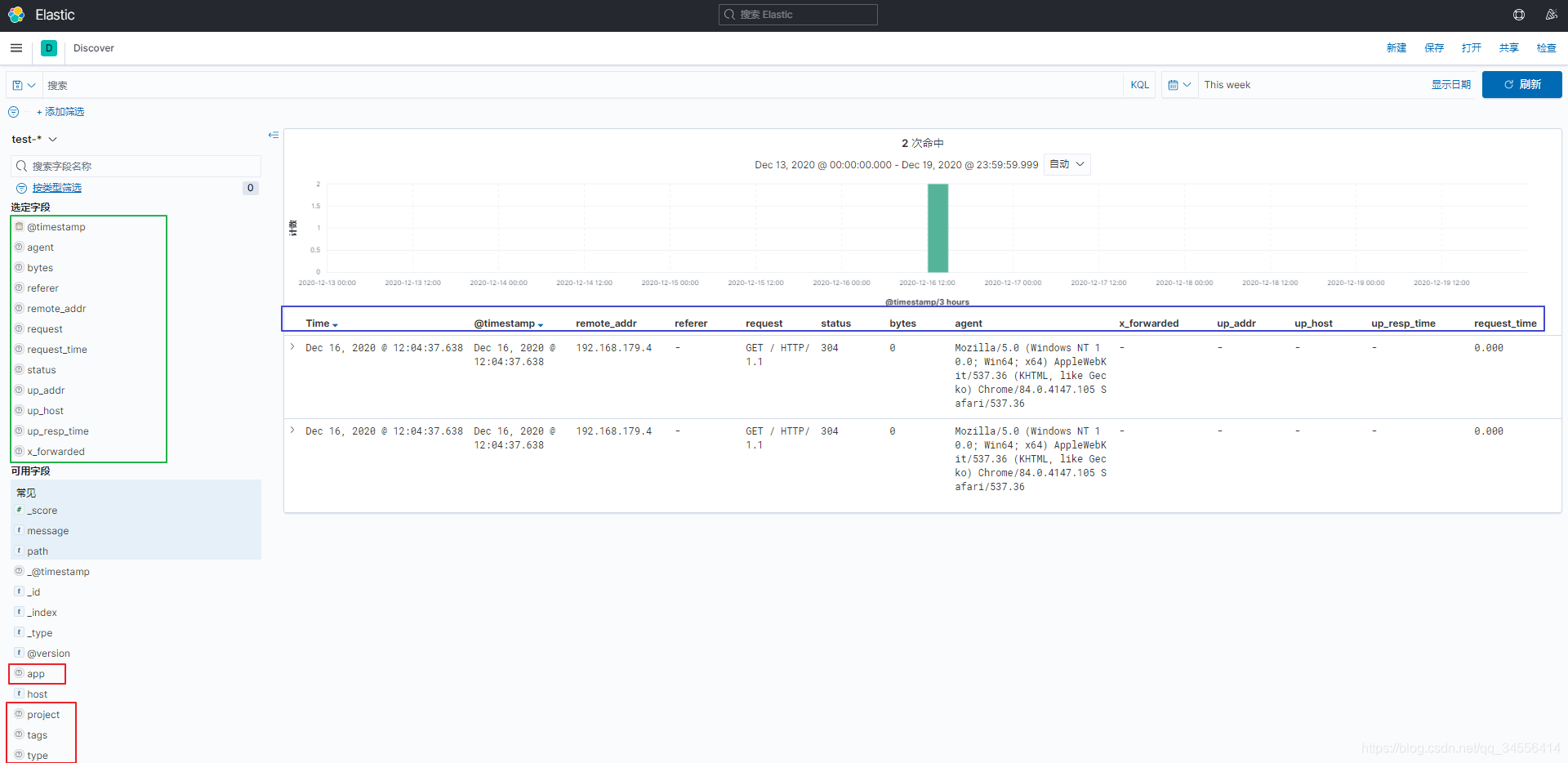Click magnifier in field name search
The width and height of the screenshot is (1568, 763).
point(22,166)
